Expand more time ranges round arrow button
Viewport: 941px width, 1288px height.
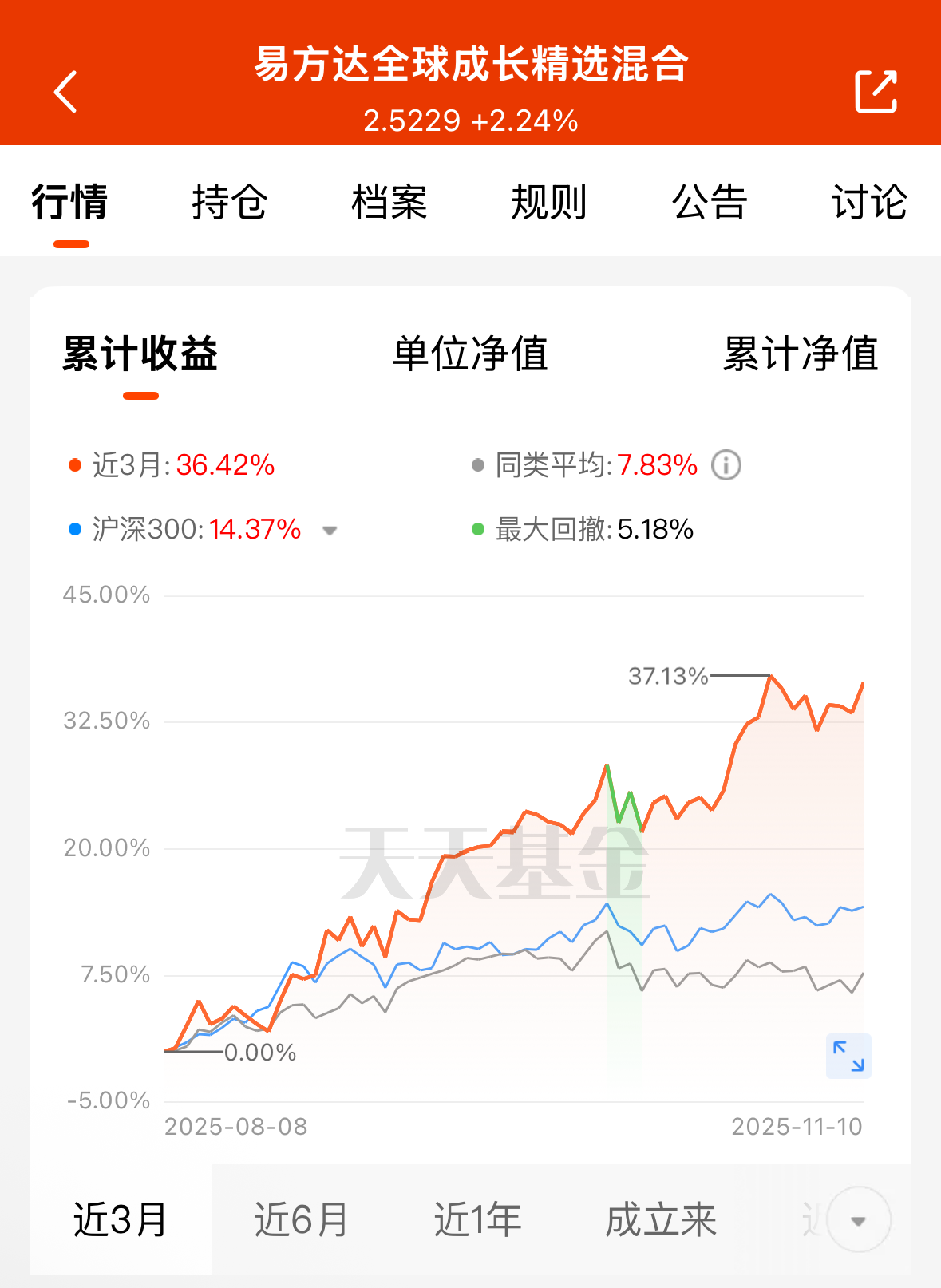point(859,1220)
